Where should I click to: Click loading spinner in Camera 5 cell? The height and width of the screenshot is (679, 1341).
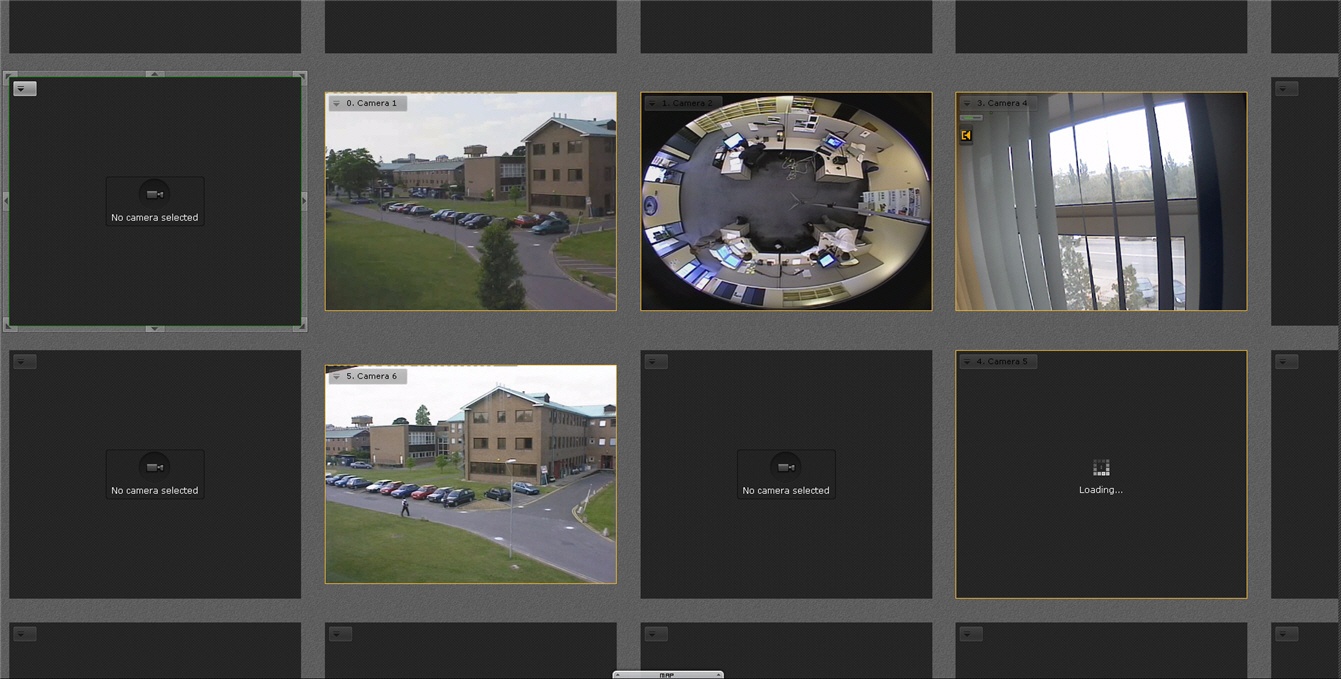tap(1101, 467)
